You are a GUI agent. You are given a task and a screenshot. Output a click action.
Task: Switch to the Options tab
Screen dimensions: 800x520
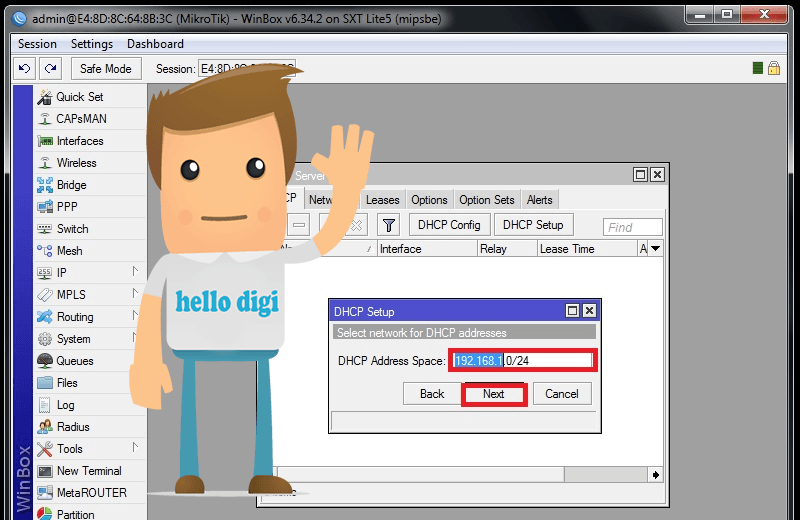(x=429, y=200)
